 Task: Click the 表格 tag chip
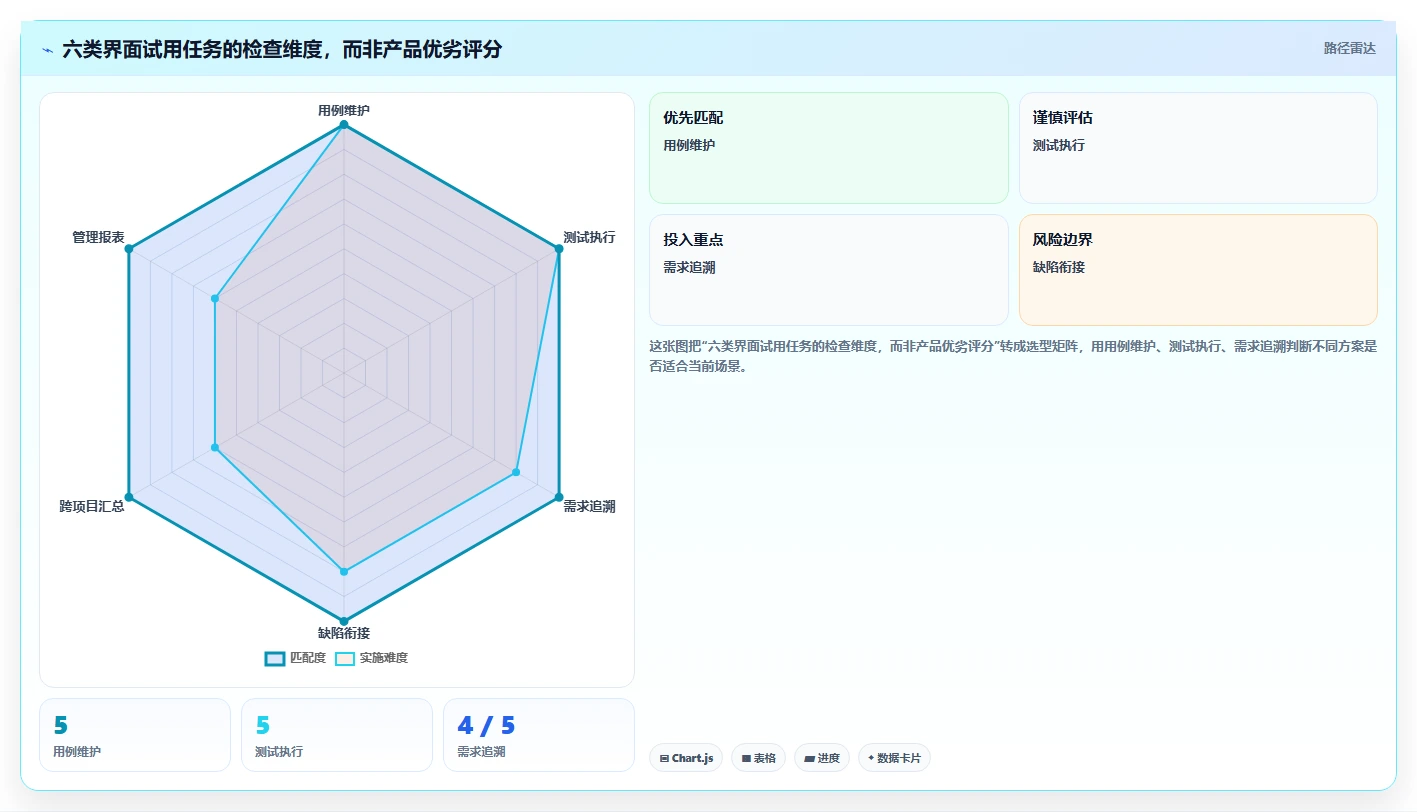click(x=759, y=758)
